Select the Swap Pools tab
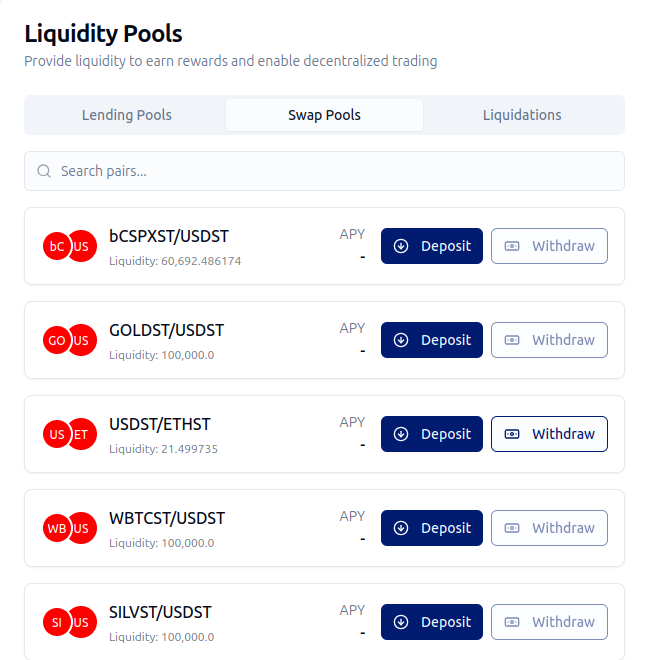The height and width of the screenshot is (660, 647). (x=324, y=115)
